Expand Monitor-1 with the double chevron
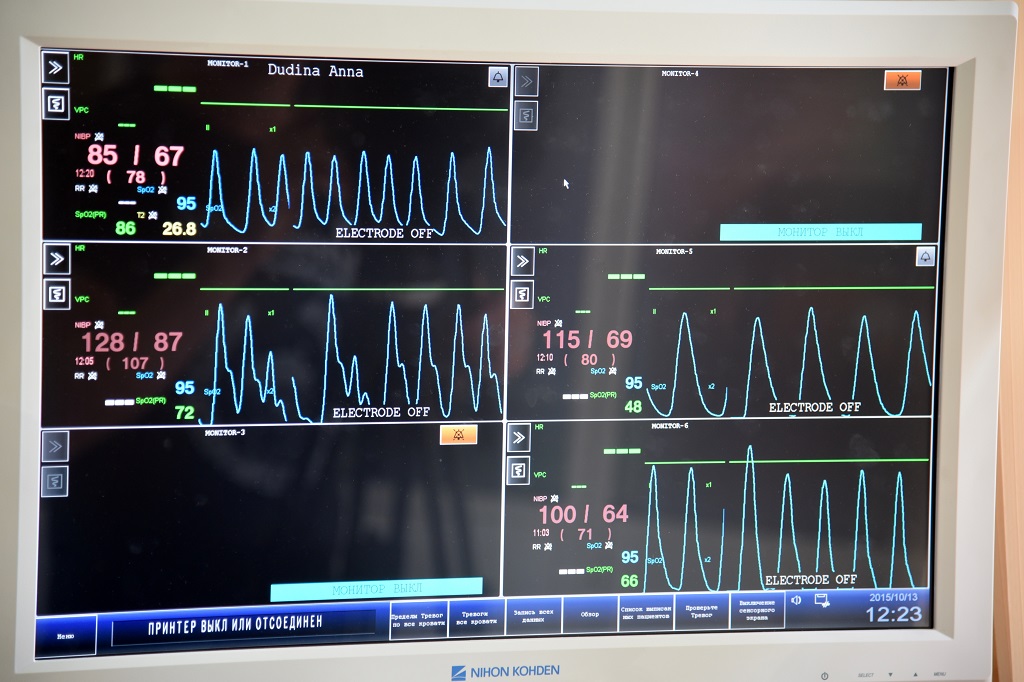Image resolution: width=1024 pixels, height=682 pixels. [56, 67]
